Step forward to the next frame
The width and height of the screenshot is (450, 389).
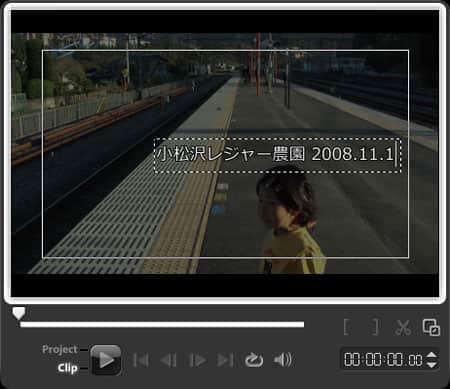point(197,360)
